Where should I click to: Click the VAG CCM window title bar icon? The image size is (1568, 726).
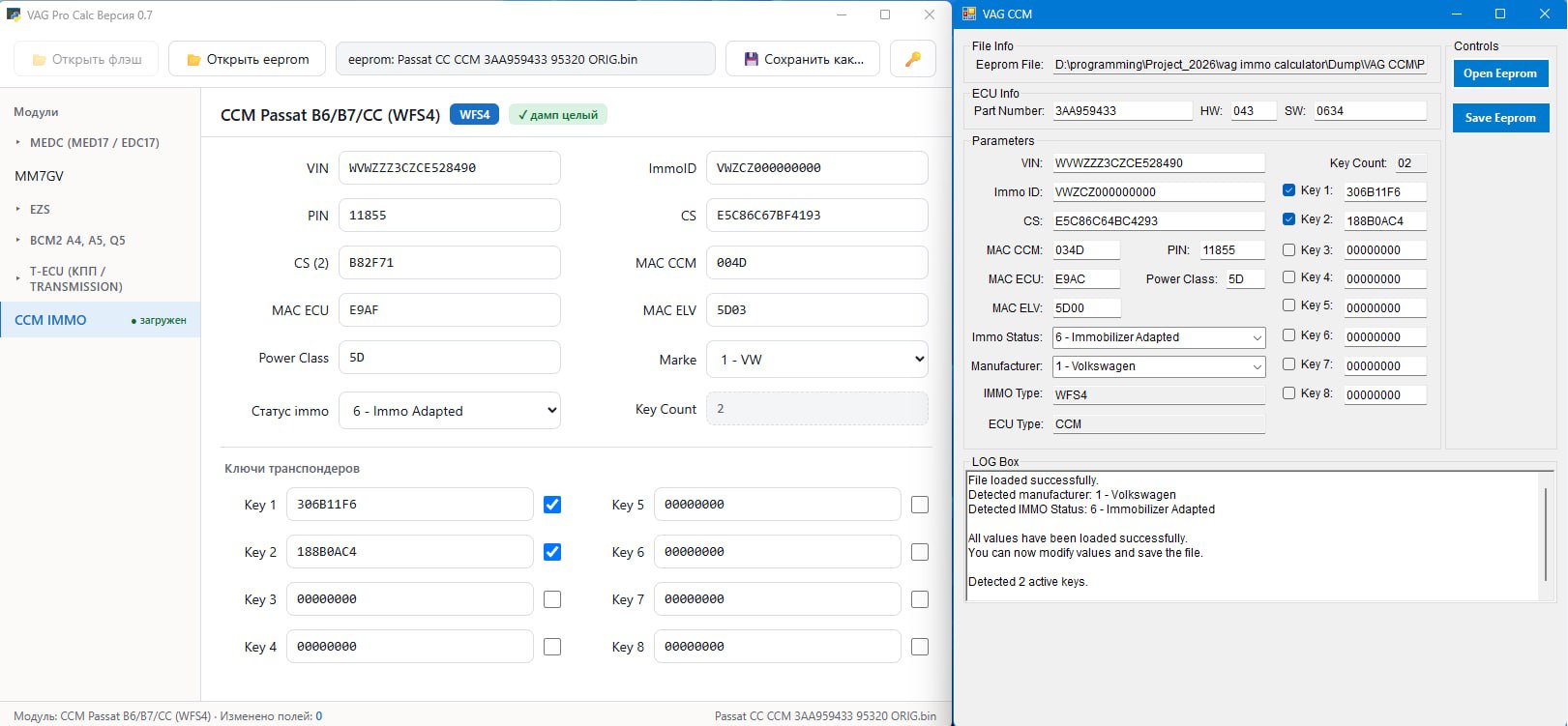pyautogui.click(x=968, y=15)
